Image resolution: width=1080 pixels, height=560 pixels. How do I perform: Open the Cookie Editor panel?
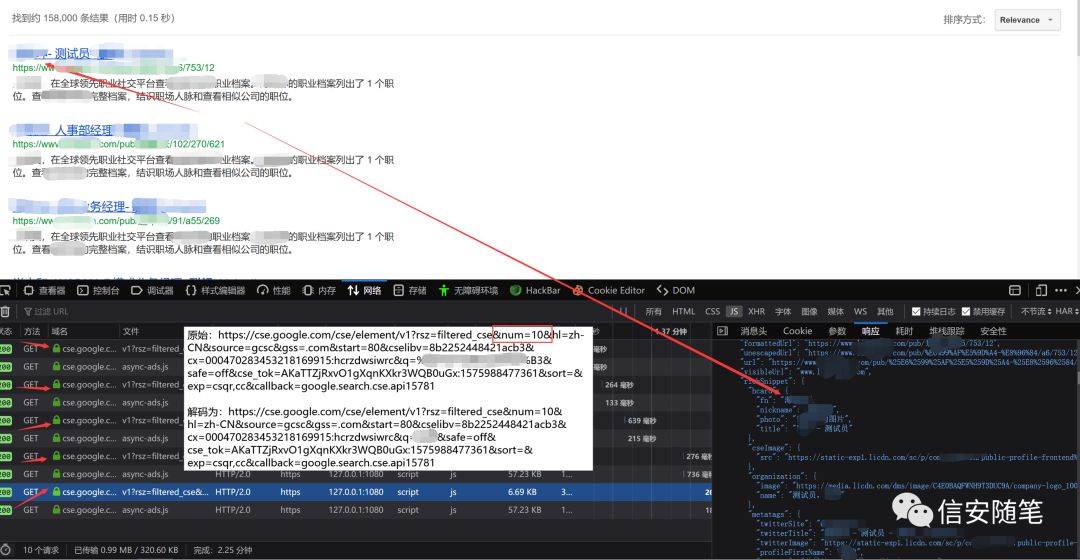pos(609,291)
